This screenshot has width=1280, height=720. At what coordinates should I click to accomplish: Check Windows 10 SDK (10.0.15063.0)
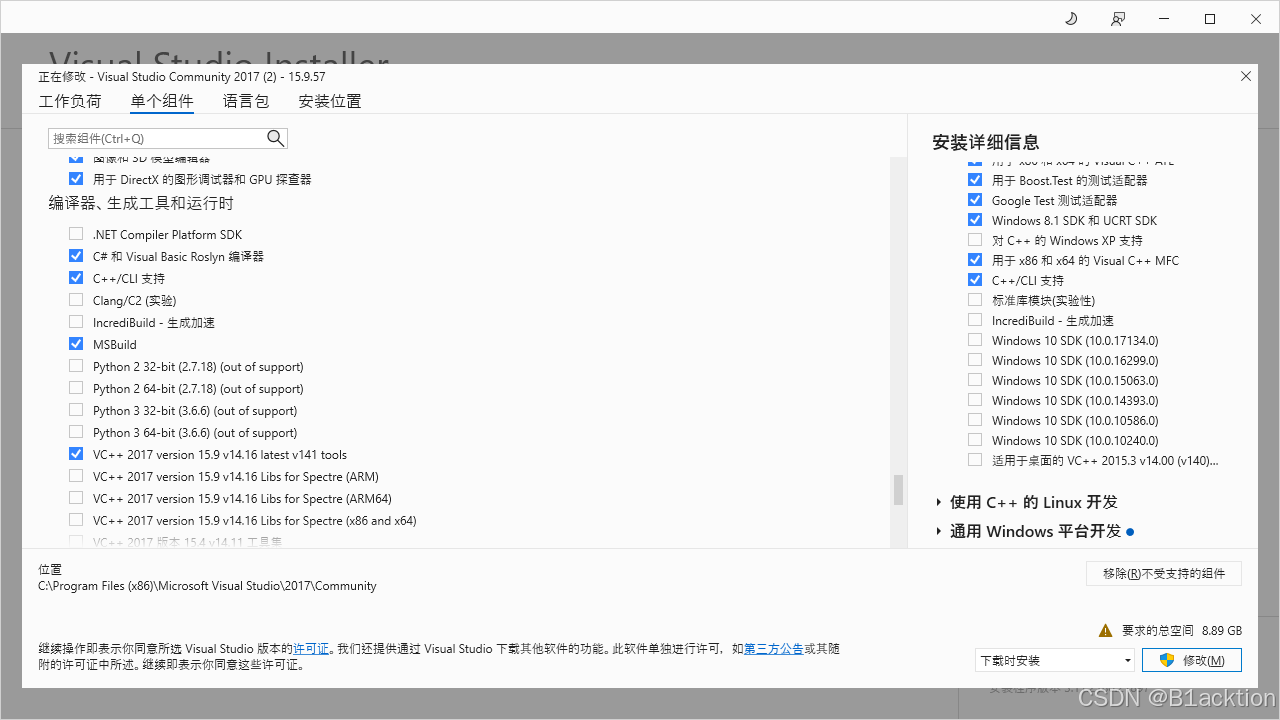pyautogui.click(x=975, y=380)
